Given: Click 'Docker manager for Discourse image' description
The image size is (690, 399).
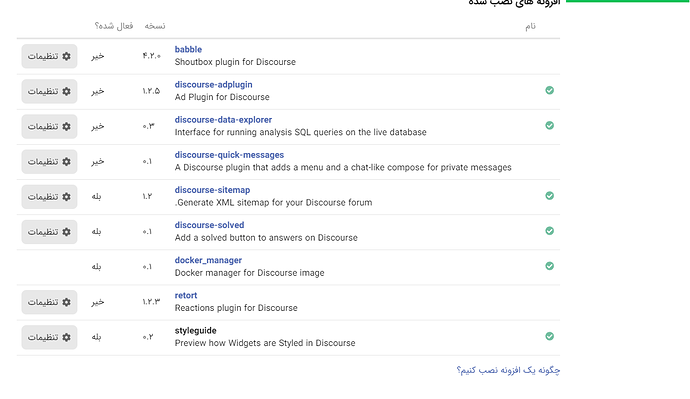Looking at the screenshot, I should coord(250,273).
